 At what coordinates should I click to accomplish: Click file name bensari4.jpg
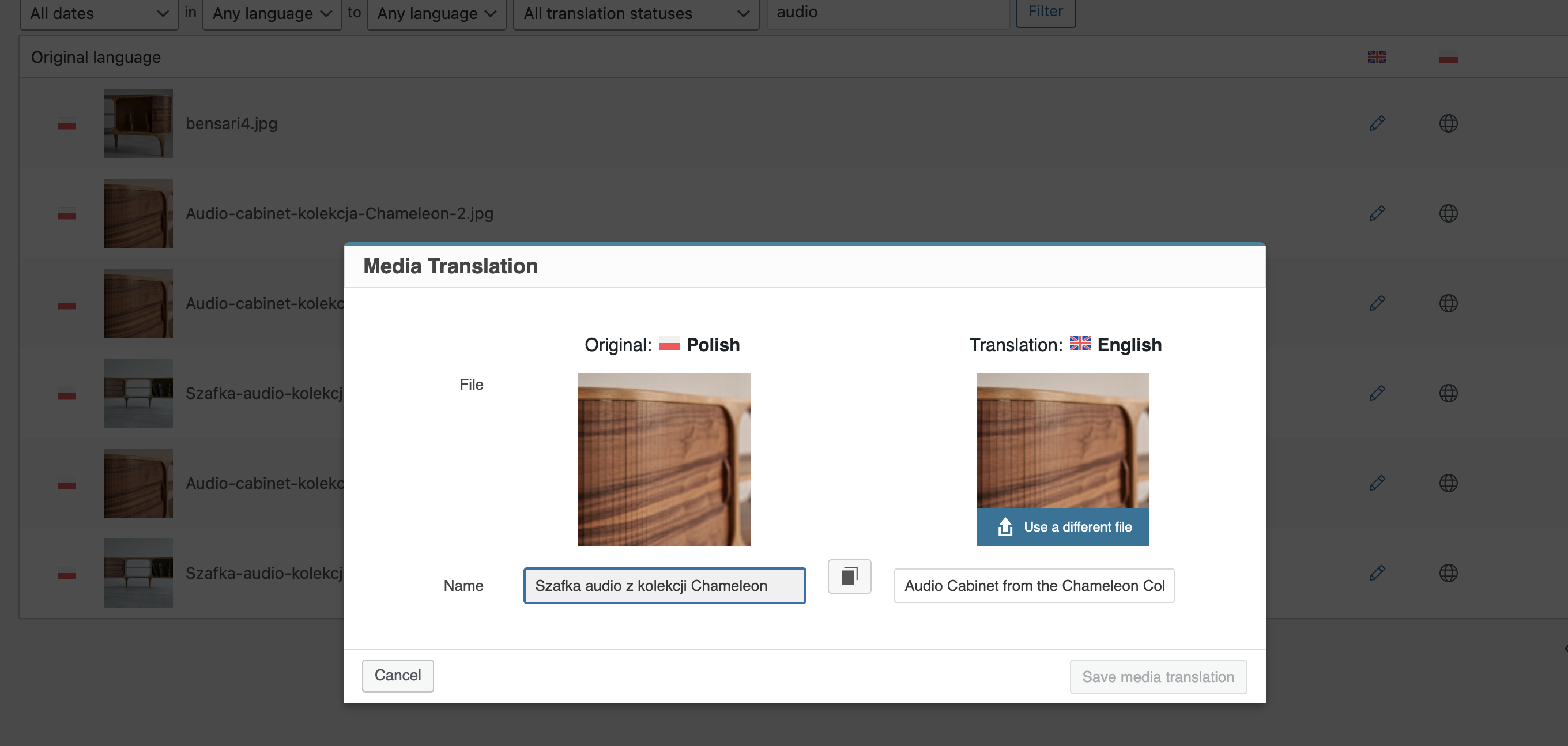click(231, 123)
